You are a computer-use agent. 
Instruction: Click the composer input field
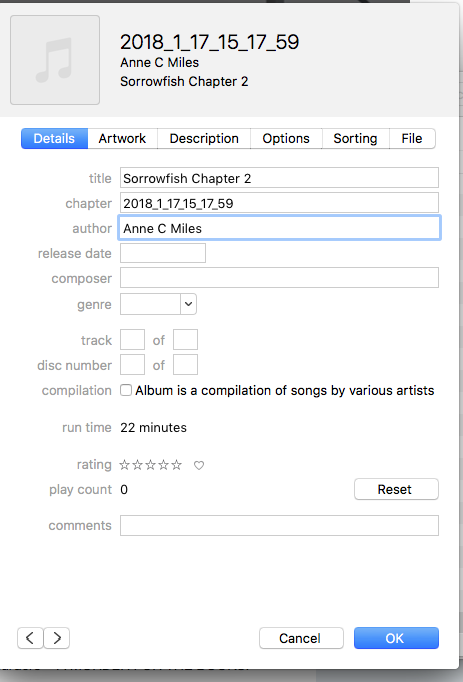click(x=279, y=278)
